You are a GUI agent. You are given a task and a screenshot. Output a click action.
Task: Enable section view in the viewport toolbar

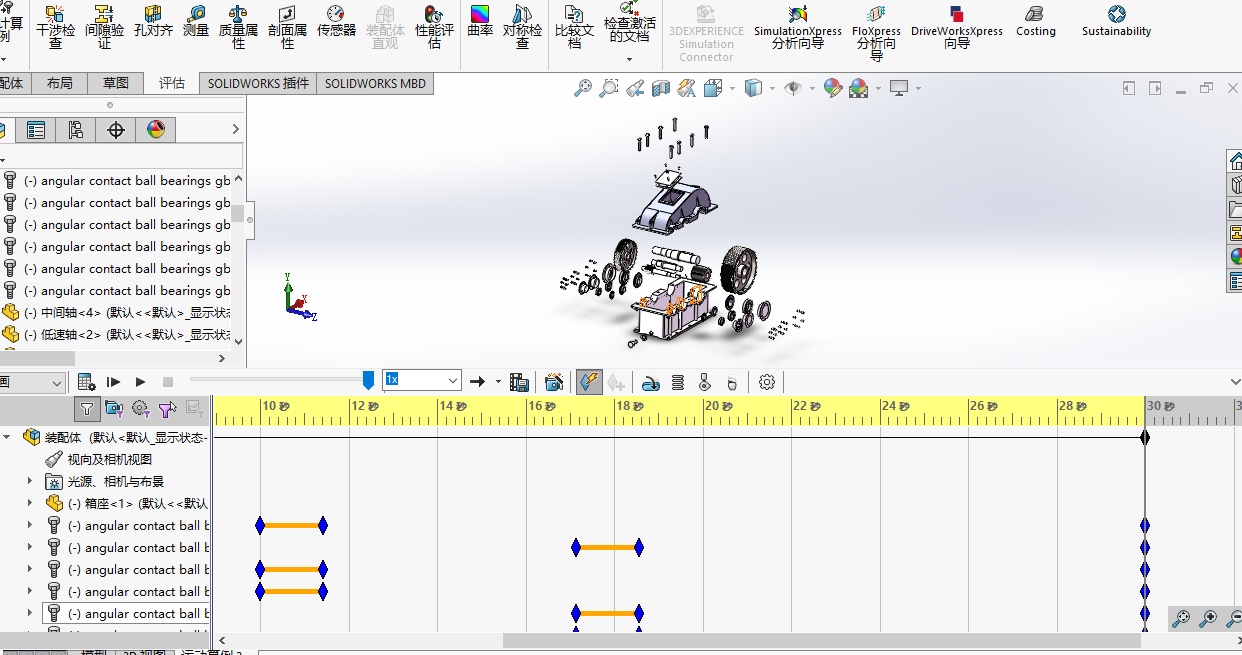660,89
